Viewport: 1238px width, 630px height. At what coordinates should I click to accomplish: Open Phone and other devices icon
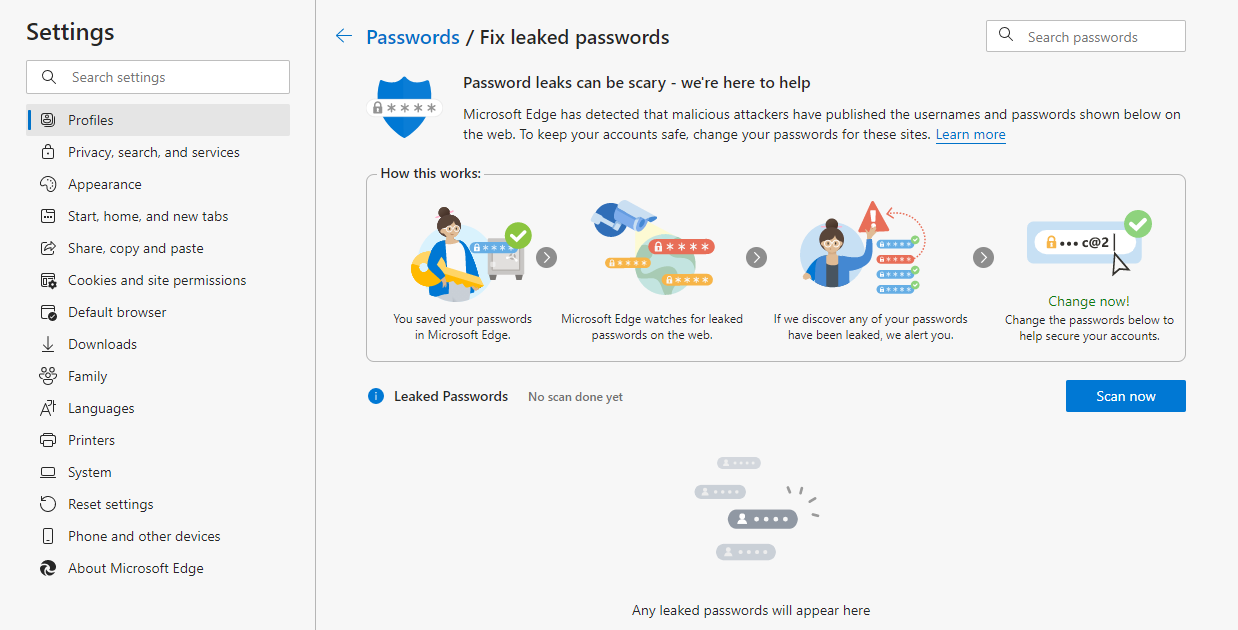(48, 535)
